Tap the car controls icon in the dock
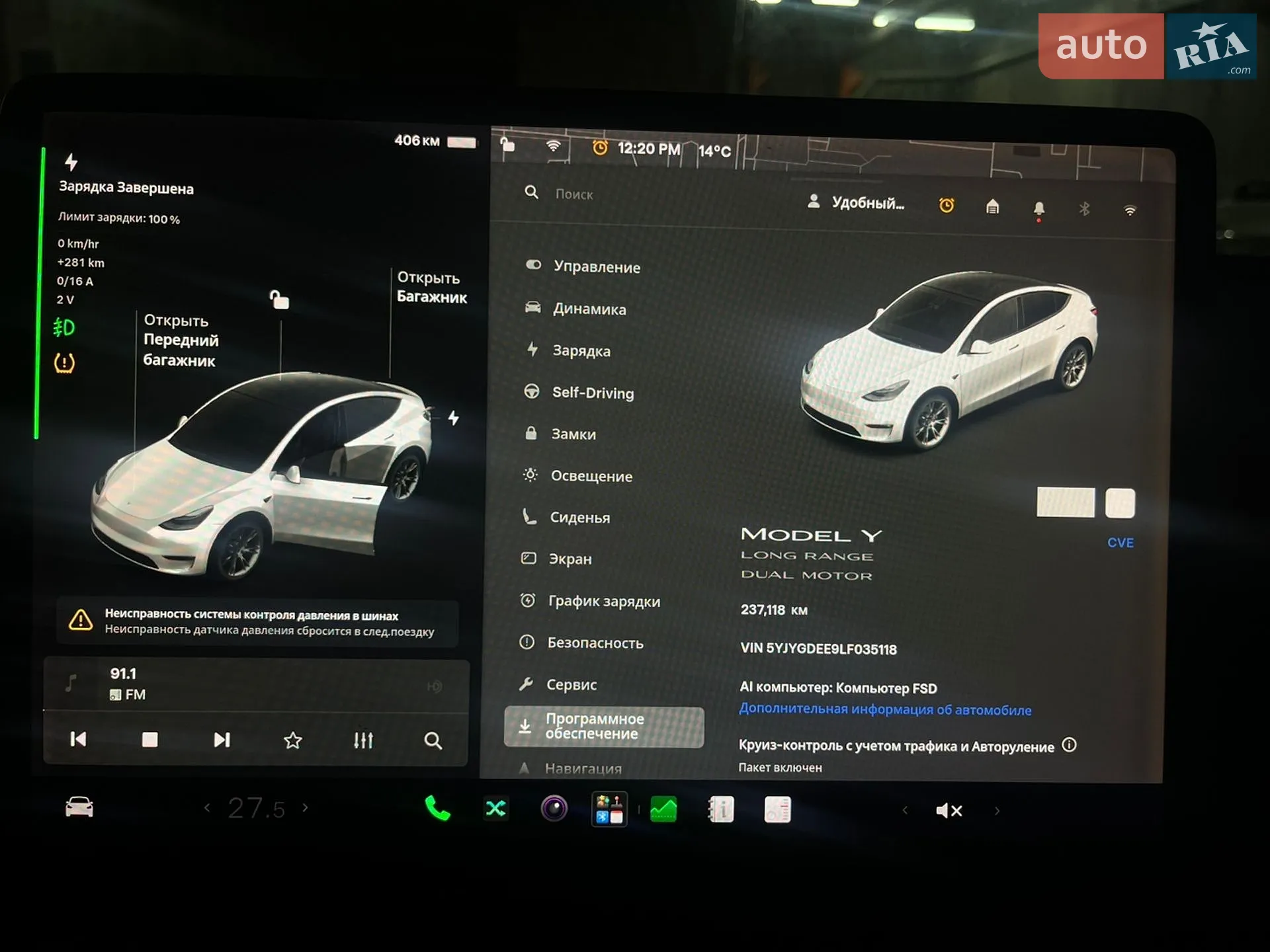 pos(79,807)
